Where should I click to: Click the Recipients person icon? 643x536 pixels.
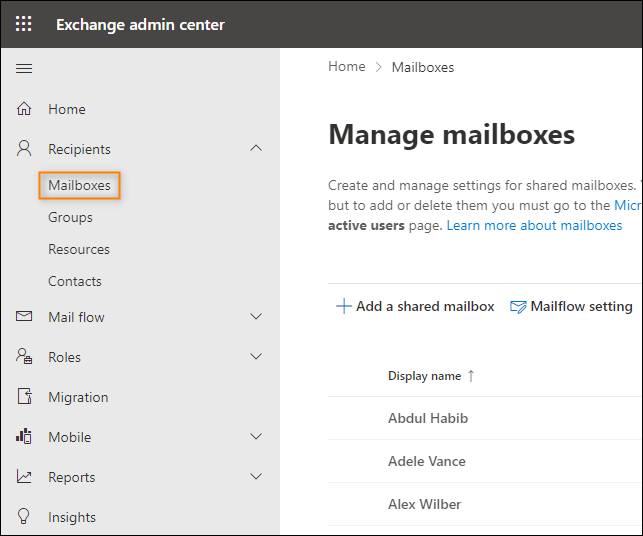click(x=24, y=148)
